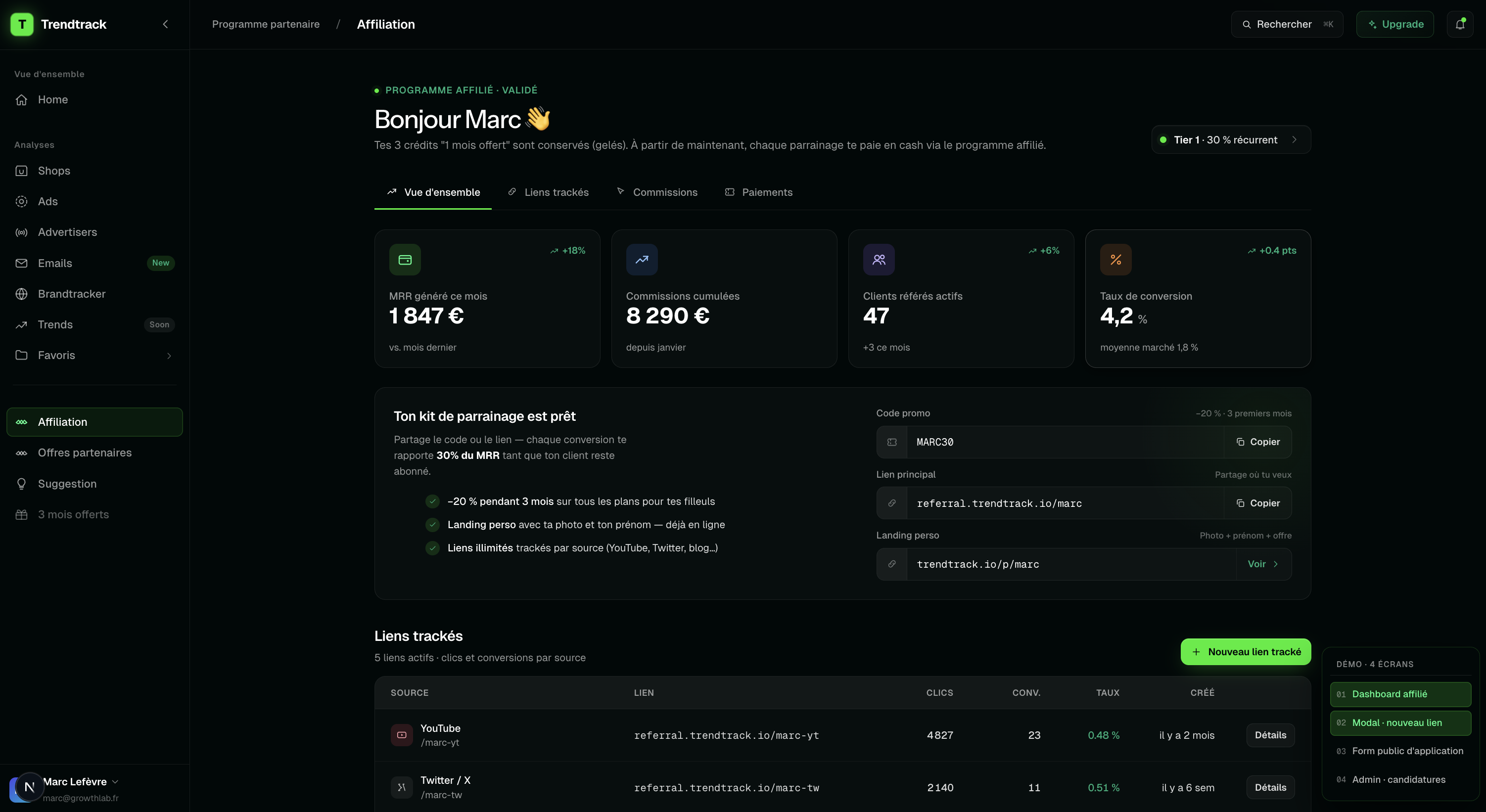Open notifications bell
The width and height of the screenshot is (1486, 812).
[1460, 24]
